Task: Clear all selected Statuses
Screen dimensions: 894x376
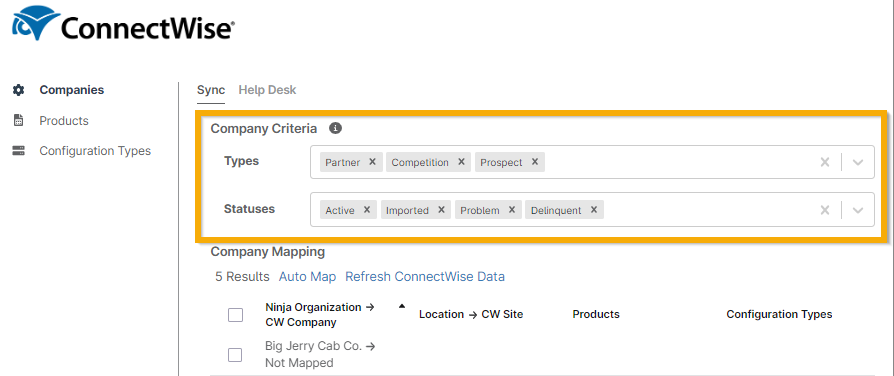Action: coord(824,210)
